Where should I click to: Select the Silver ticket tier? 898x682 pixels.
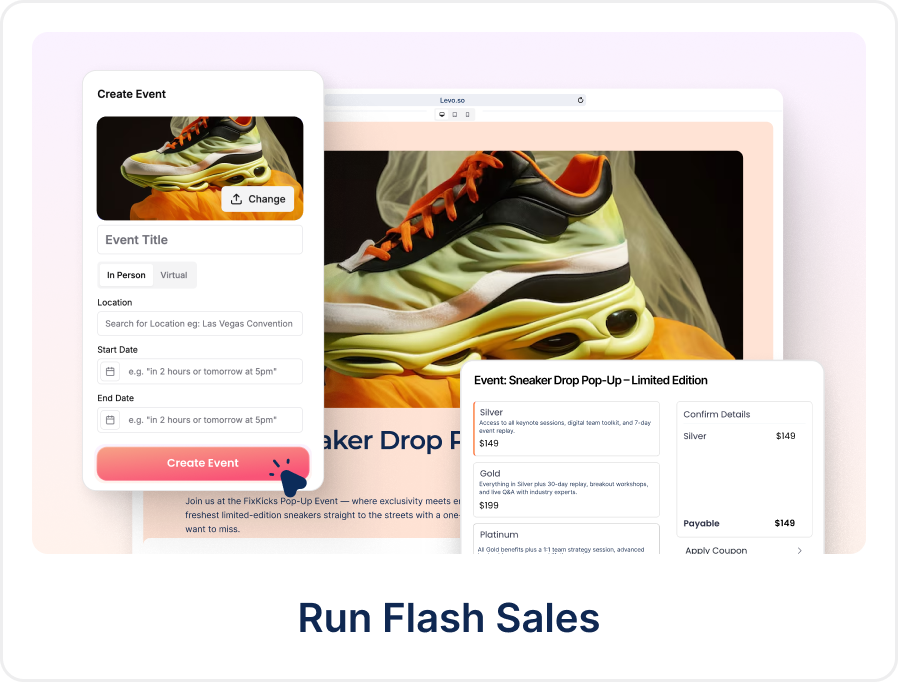click(566, 428)
